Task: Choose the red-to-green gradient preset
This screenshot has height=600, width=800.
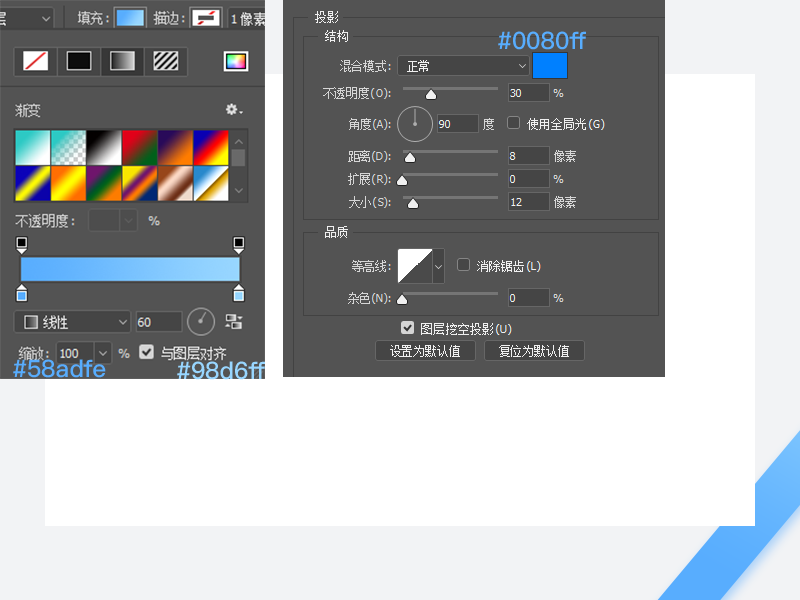Action: 140,147
